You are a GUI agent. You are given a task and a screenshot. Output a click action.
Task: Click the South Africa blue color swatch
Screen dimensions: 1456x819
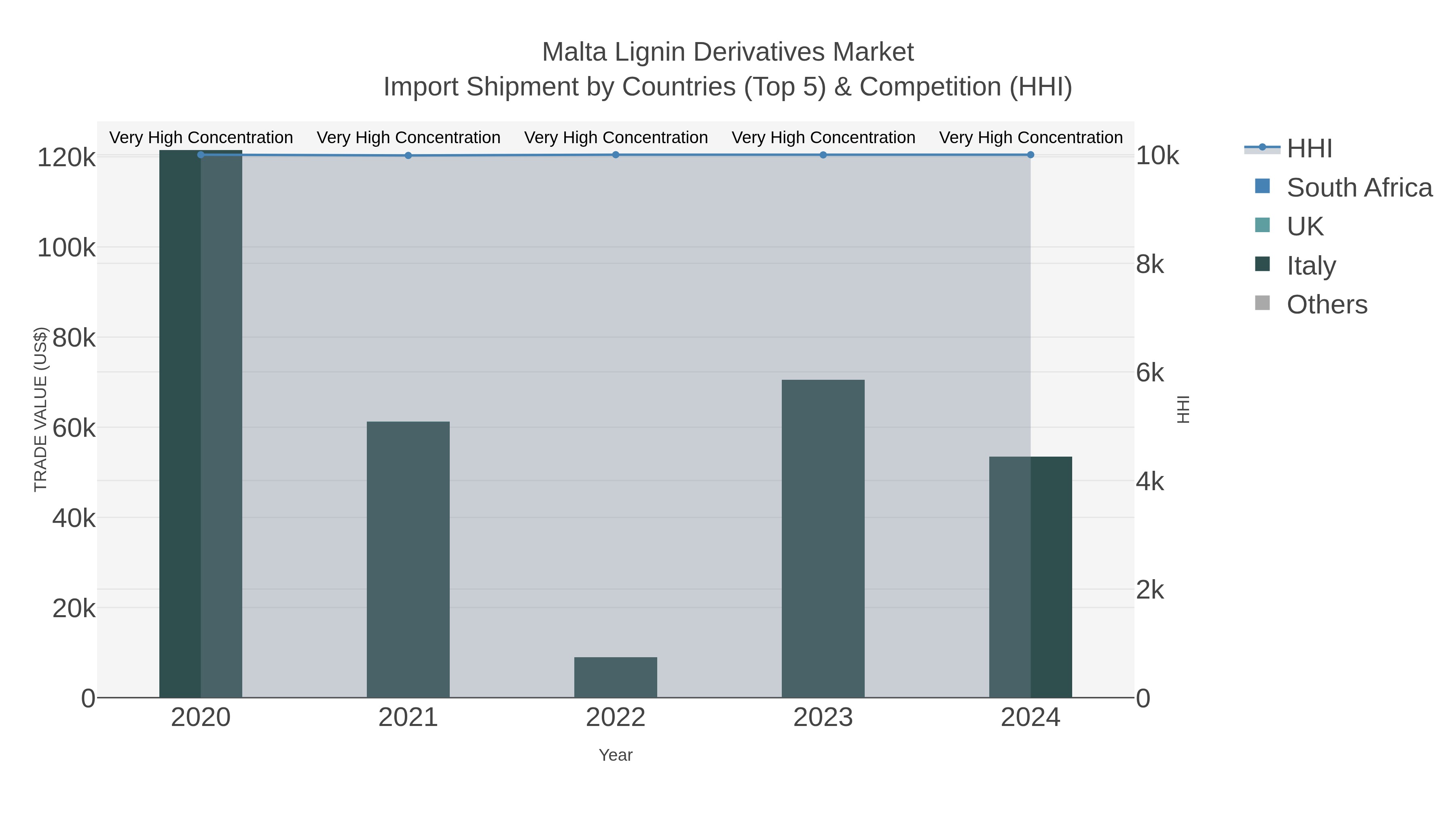point(1262,186)
